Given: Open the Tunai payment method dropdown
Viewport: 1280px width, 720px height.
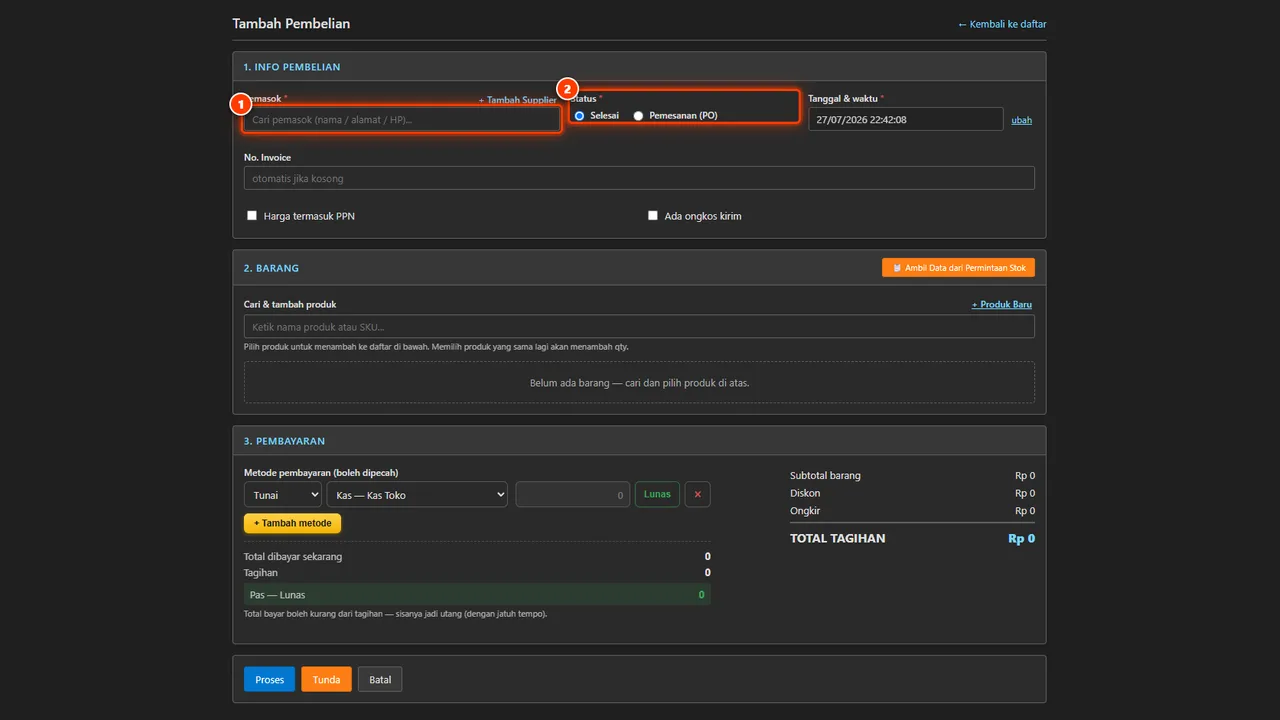Looking at the screenshot, I should [x=283, y=494].
